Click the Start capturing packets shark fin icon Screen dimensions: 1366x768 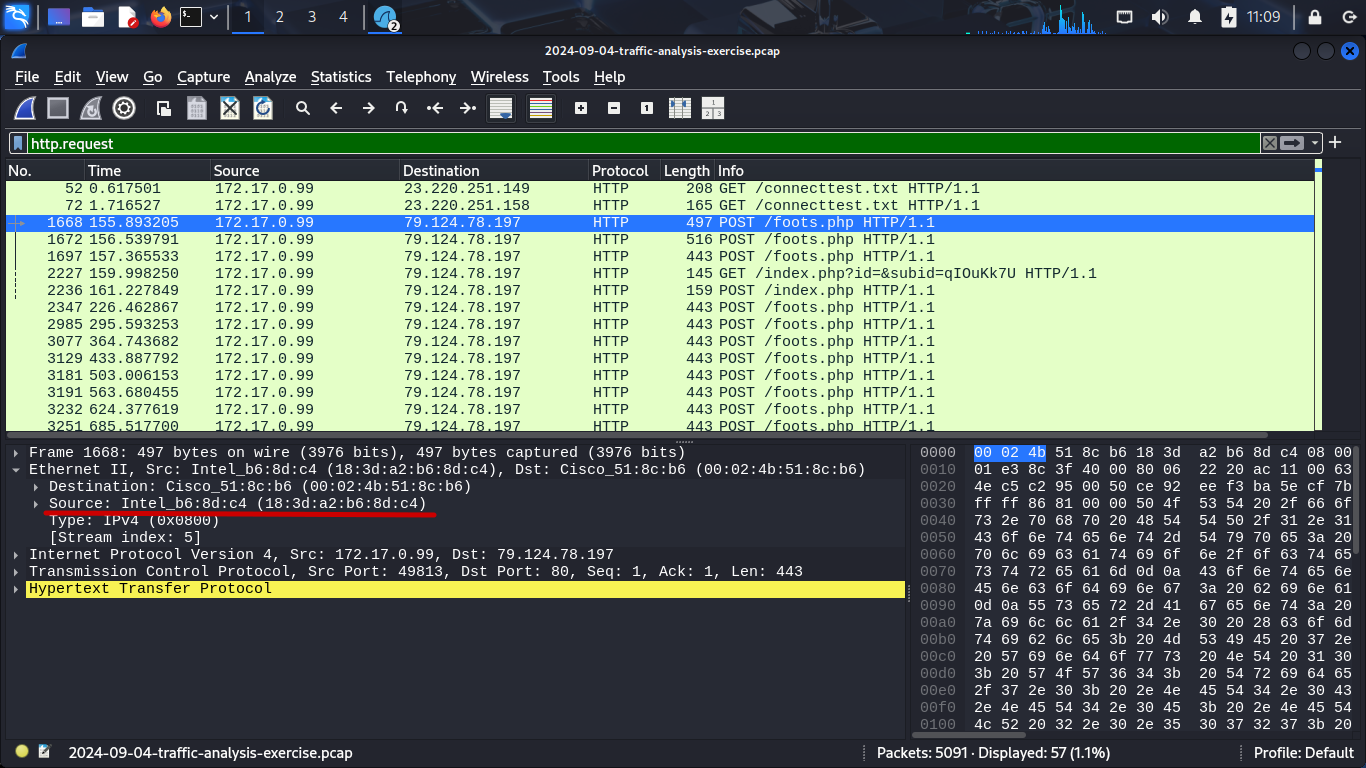tap(25, 108)
